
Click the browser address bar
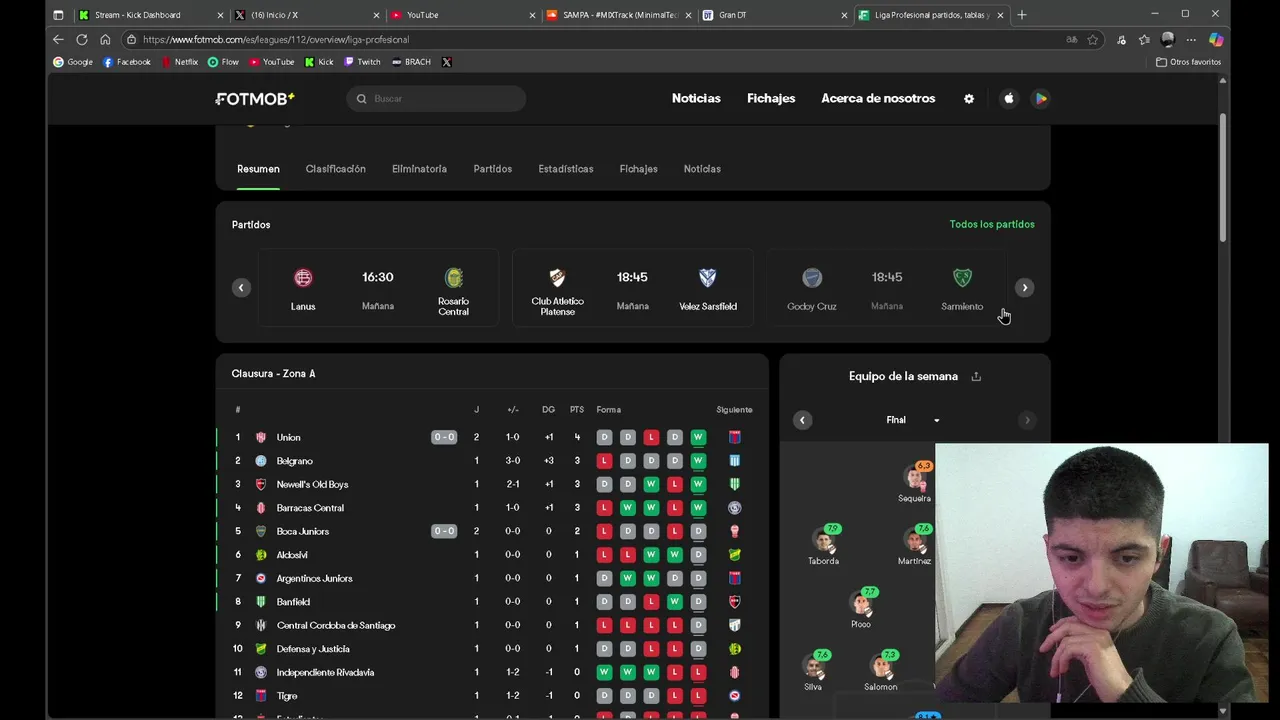click(600, 39)
